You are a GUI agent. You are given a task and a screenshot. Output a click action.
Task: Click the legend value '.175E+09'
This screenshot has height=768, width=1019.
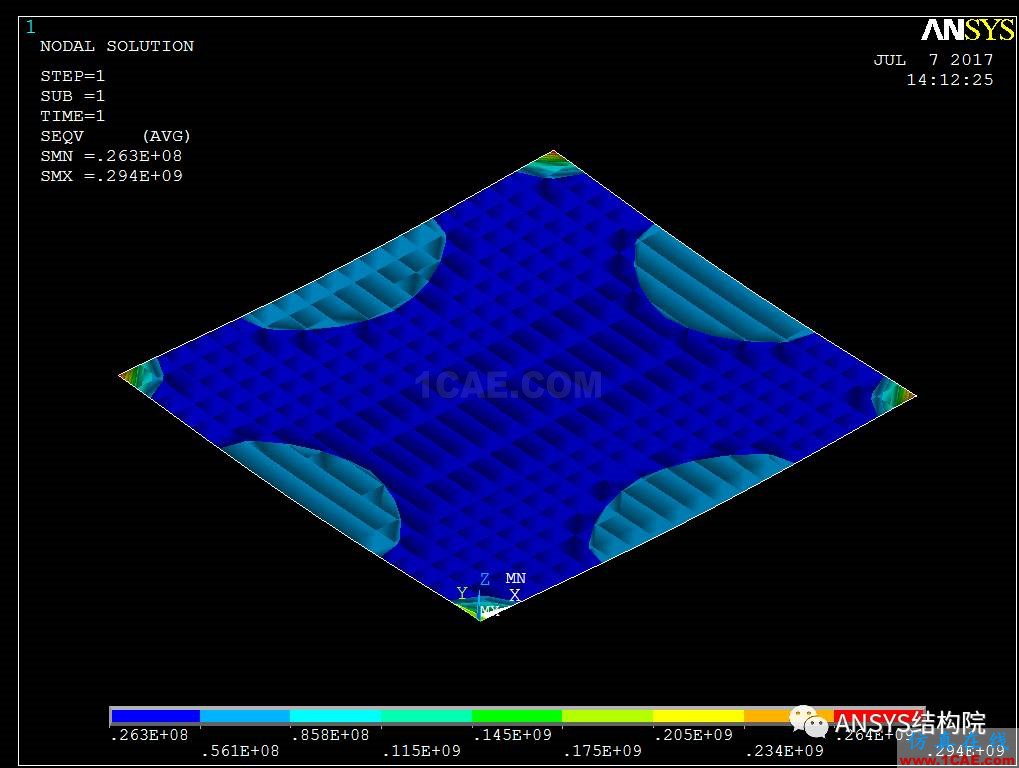(x=602, y=751)
